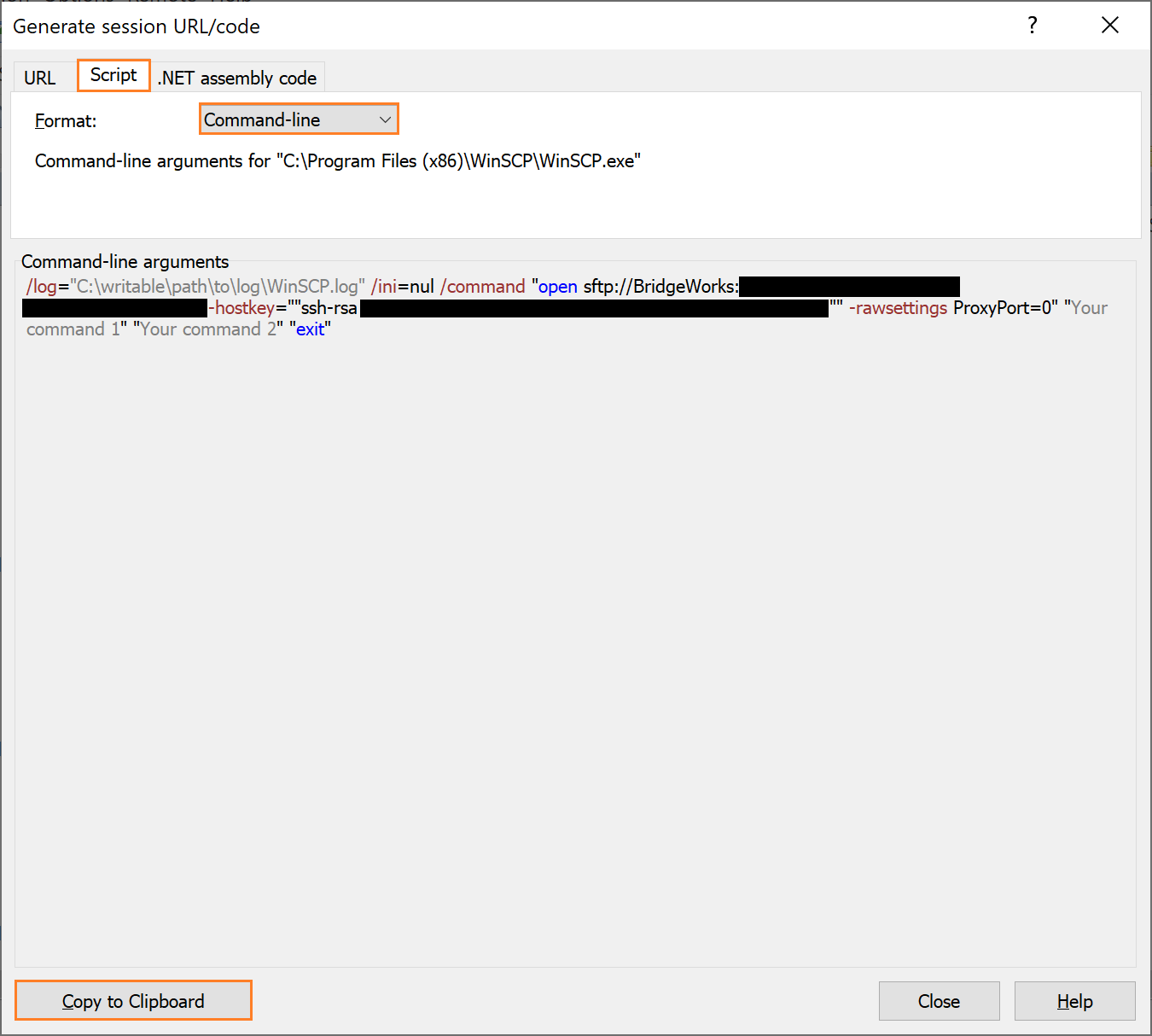This screenshot has height=1036, width=1152.
Task: Open the Help button
Action: click(1074, 1001)
